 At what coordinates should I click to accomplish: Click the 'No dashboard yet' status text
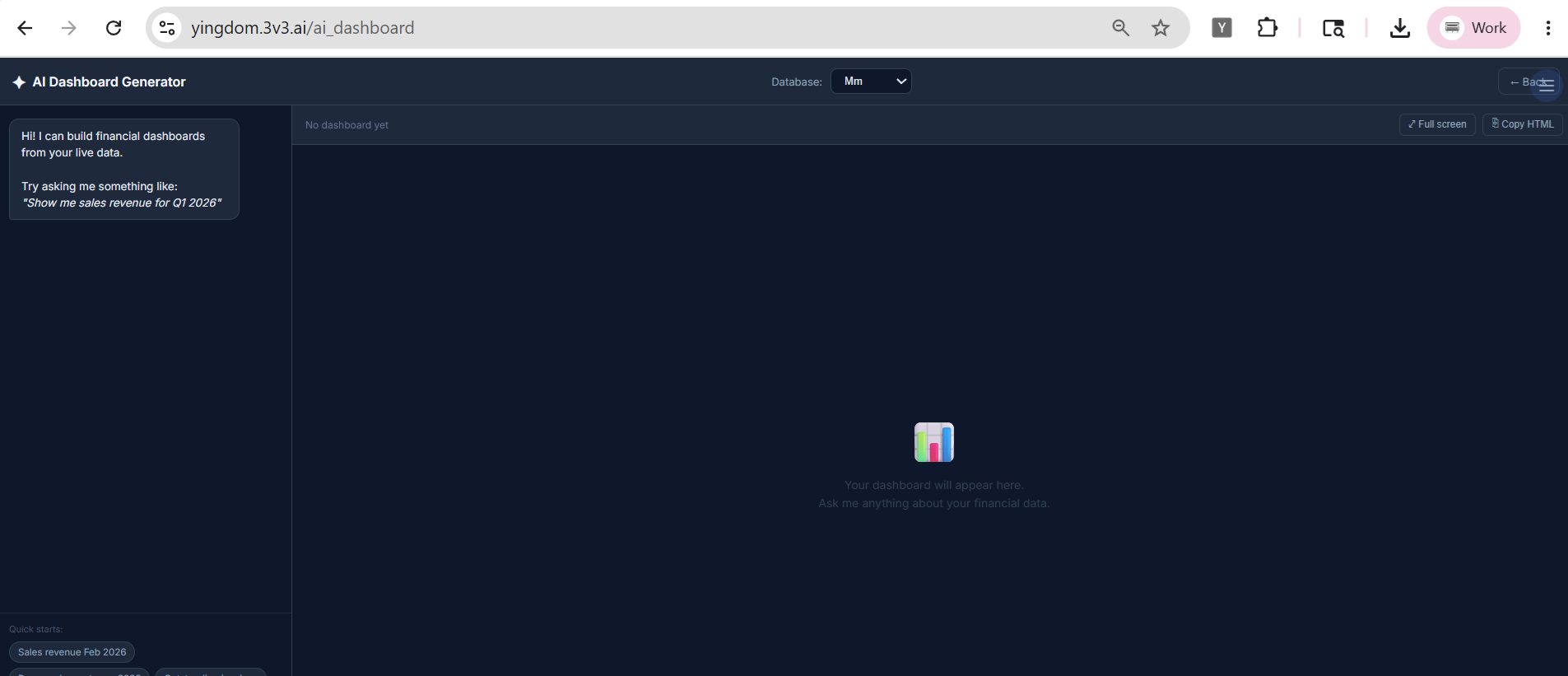347,125
